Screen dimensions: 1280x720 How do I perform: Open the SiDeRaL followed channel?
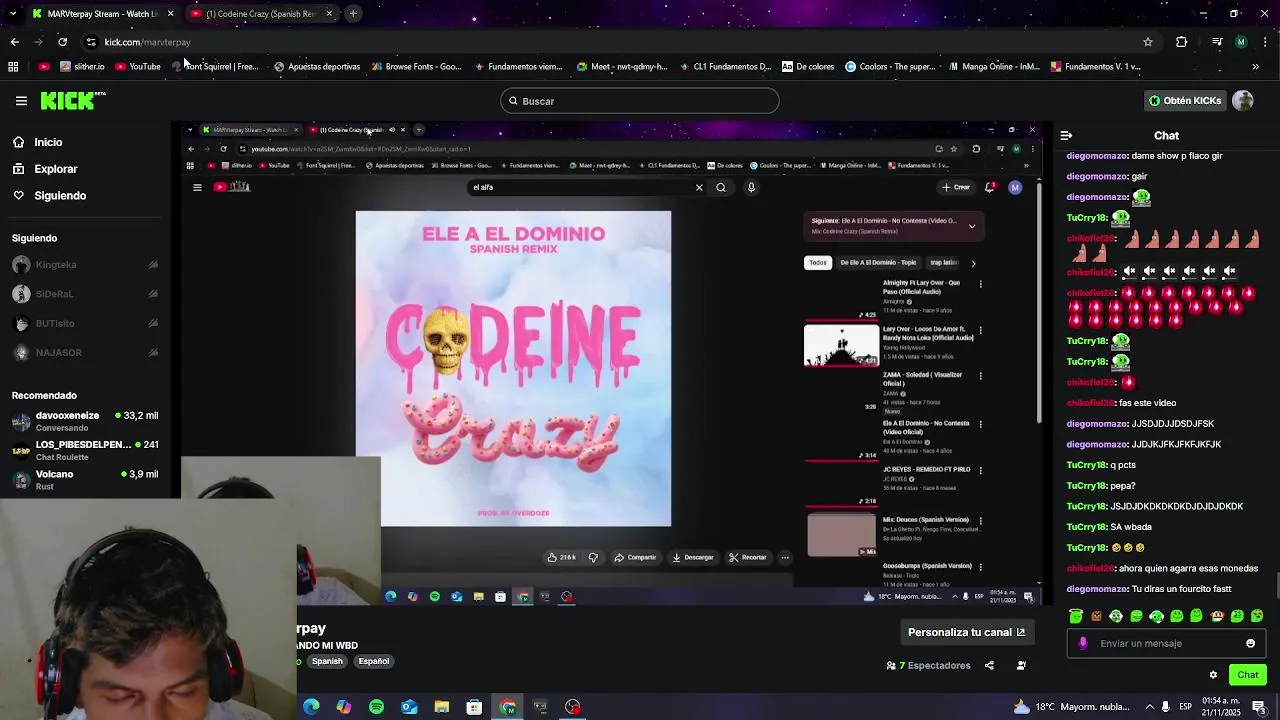point(85,294)
